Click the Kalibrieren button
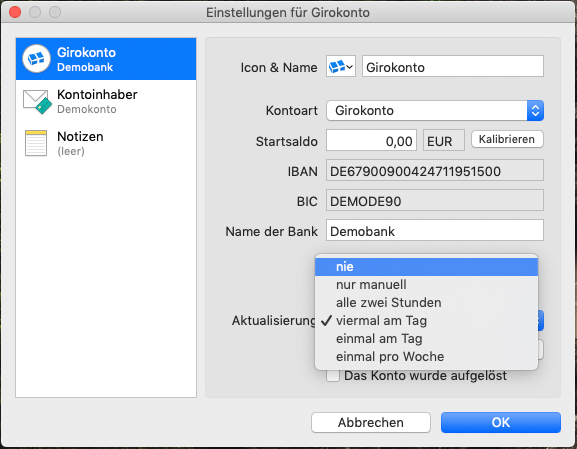Screen dimensions: 577x449 point(507,139)
